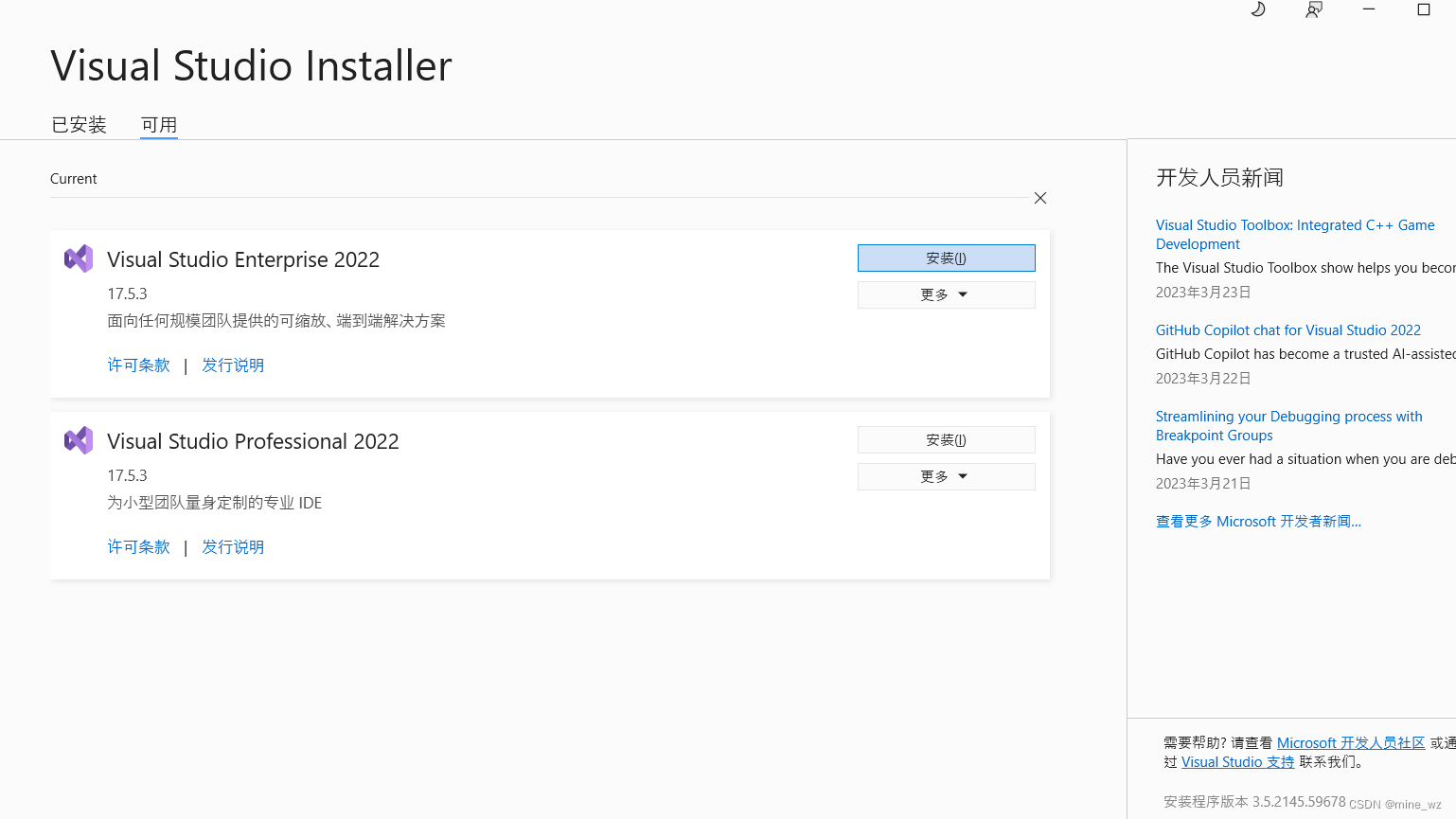Click the Visual Studio Professional 2022 product logo
Viewport: 1456px width, 819px height.
tap(79, 439)
